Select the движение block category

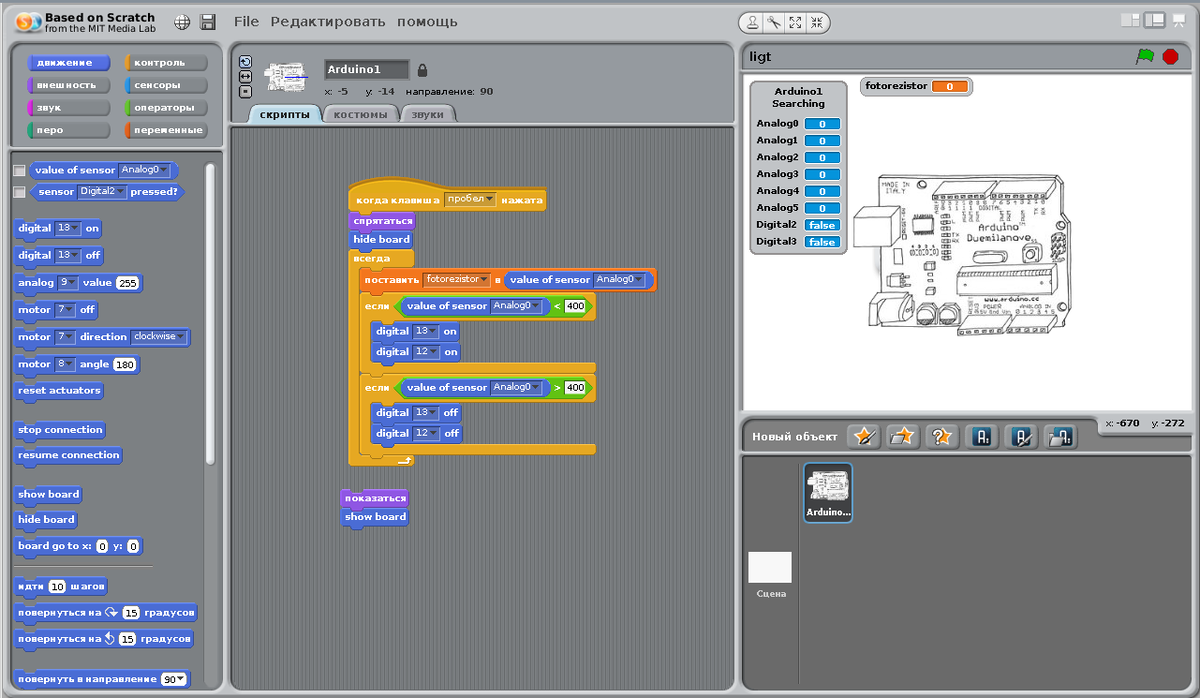(68, 63)
